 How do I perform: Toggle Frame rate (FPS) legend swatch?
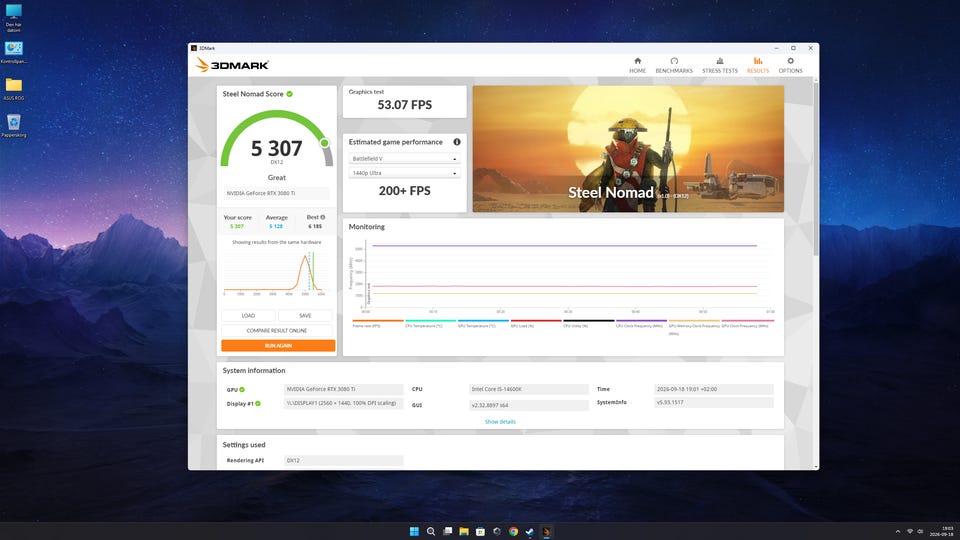[x=378, y=320]
